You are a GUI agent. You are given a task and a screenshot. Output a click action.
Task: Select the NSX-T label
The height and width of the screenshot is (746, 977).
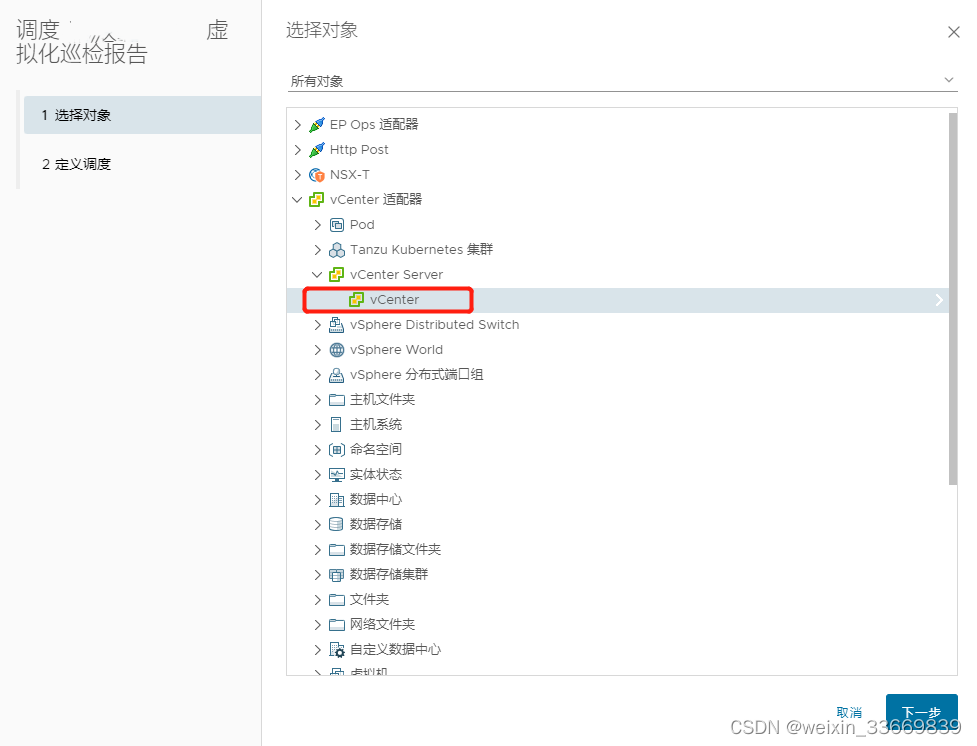point(350,175)
